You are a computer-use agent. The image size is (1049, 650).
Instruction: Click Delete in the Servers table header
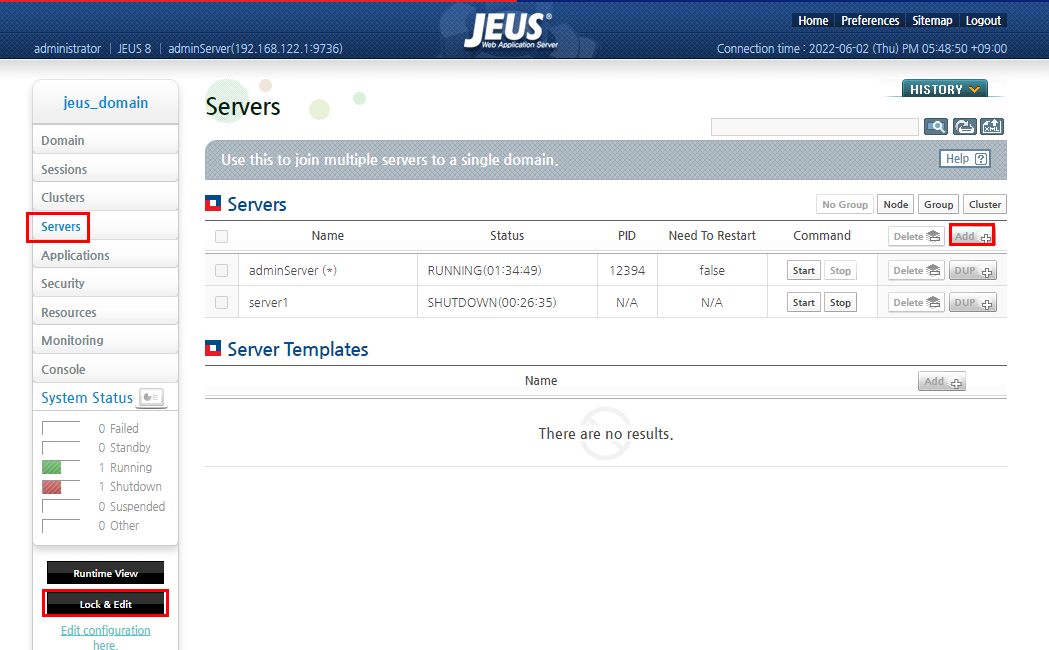coord(916,236)
